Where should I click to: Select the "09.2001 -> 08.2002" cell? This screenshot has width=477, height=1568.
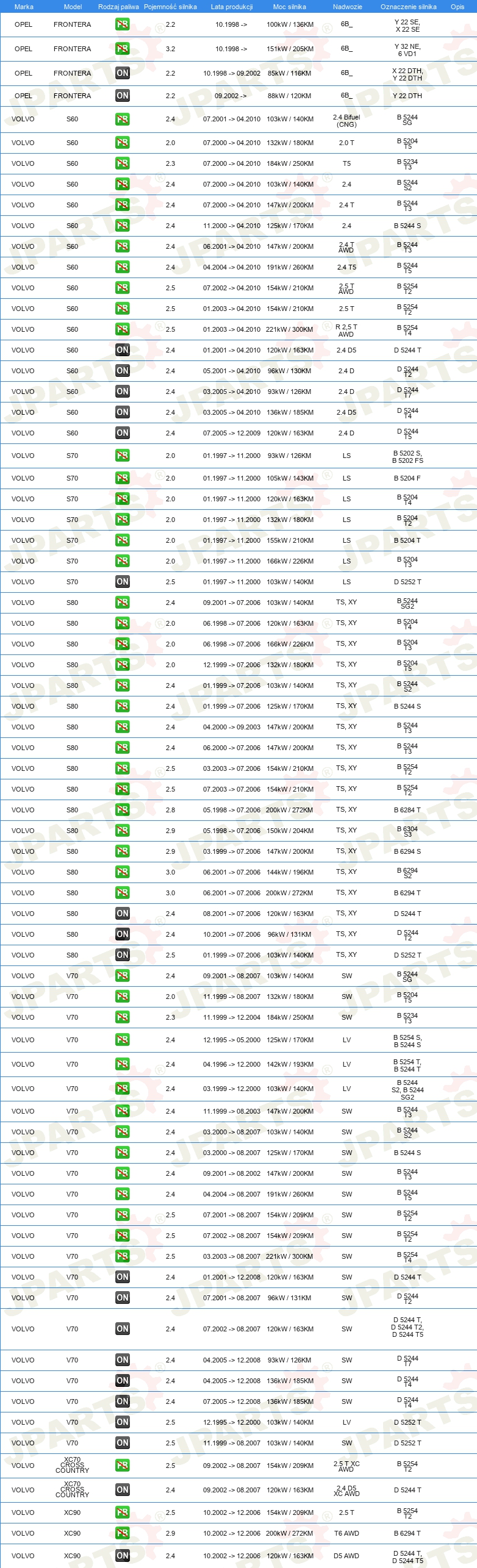pyautogui.click(x=232, y=1173)
